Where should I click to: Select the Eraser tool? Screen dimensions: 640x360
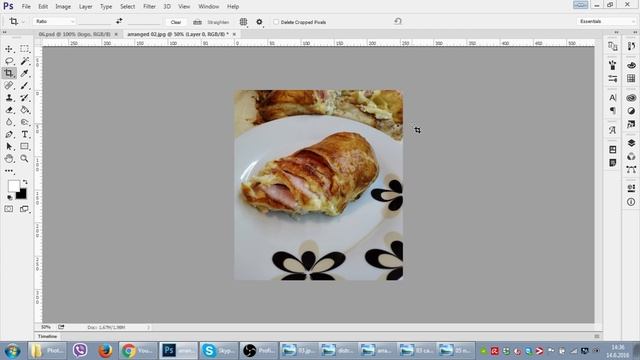pyautogui.click(x=9, y=110)
